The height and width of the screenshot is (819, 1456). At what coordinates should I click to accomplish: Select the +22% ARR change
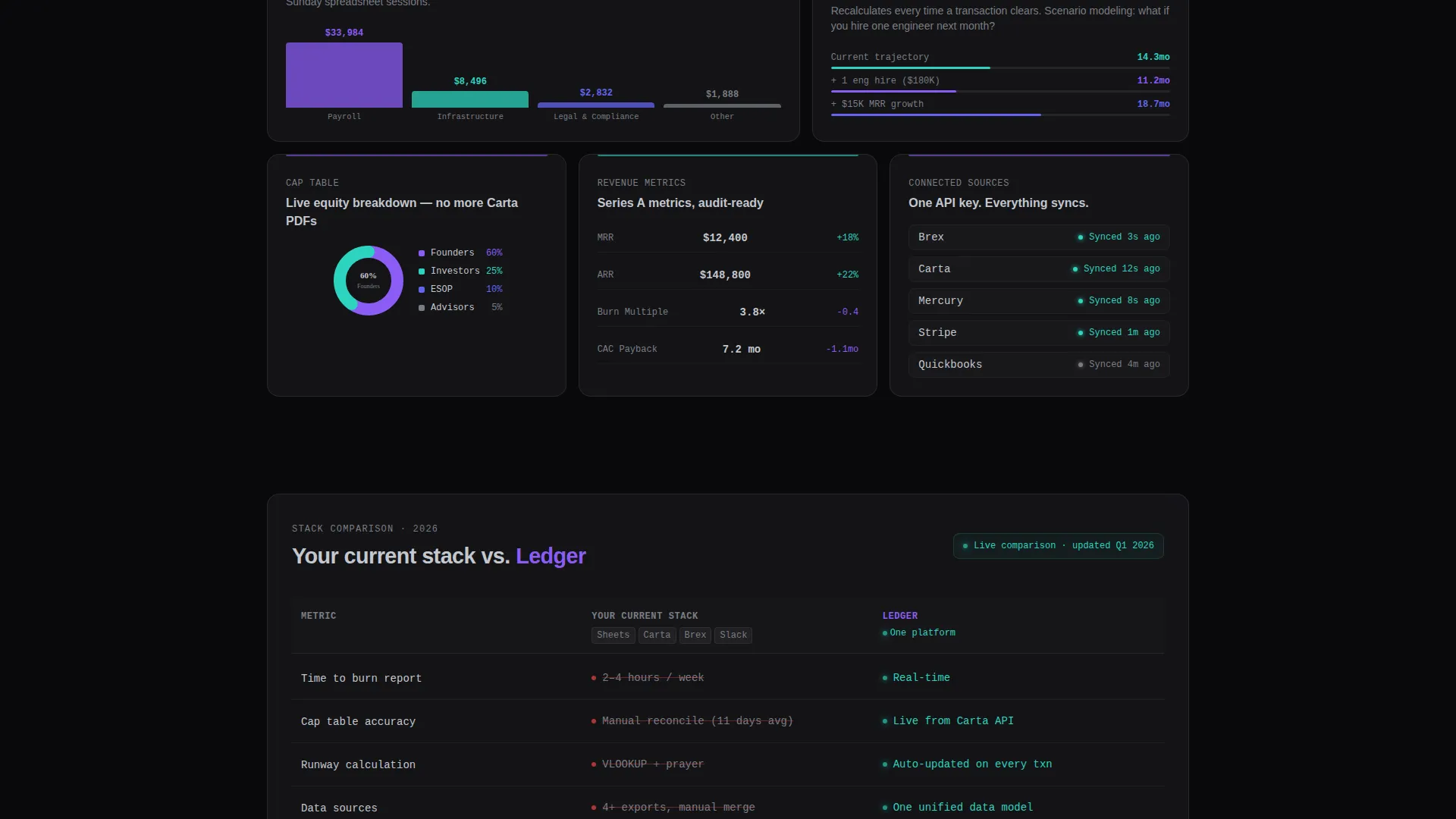coord(847,275)
